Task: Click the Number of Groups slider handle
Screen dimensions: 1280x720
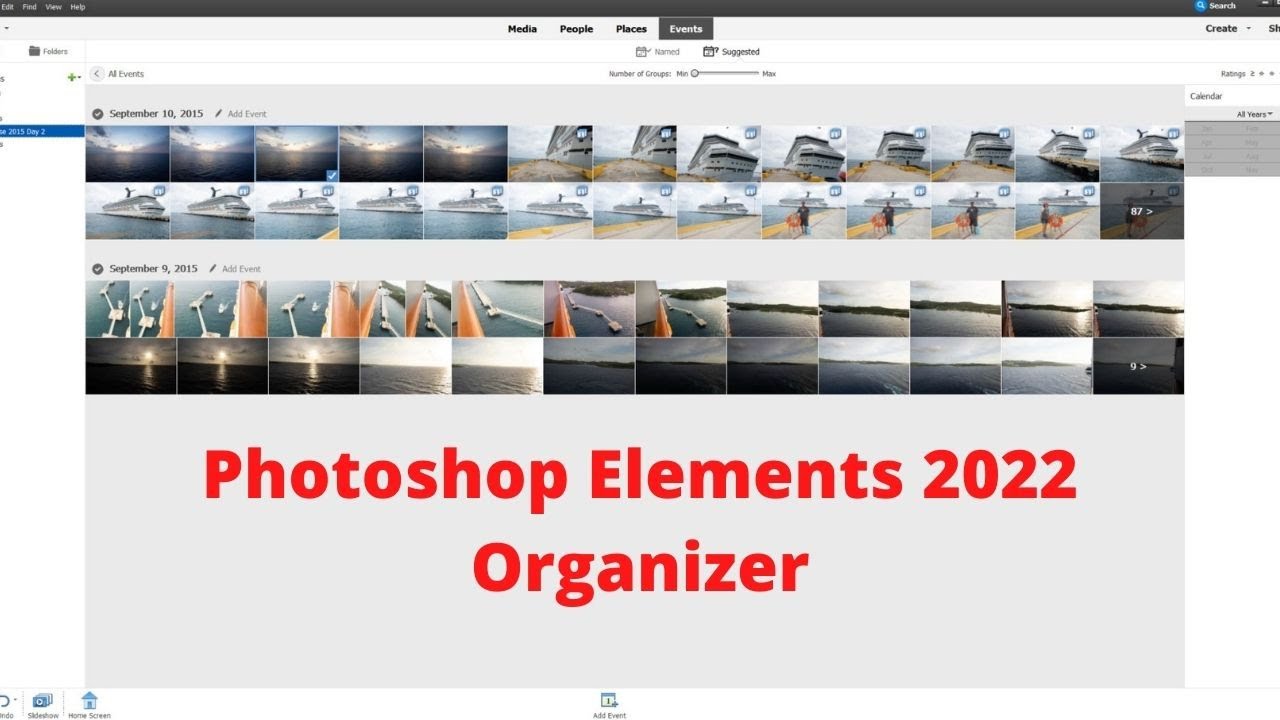Action: pyautogui.click(x=695, y=73)
